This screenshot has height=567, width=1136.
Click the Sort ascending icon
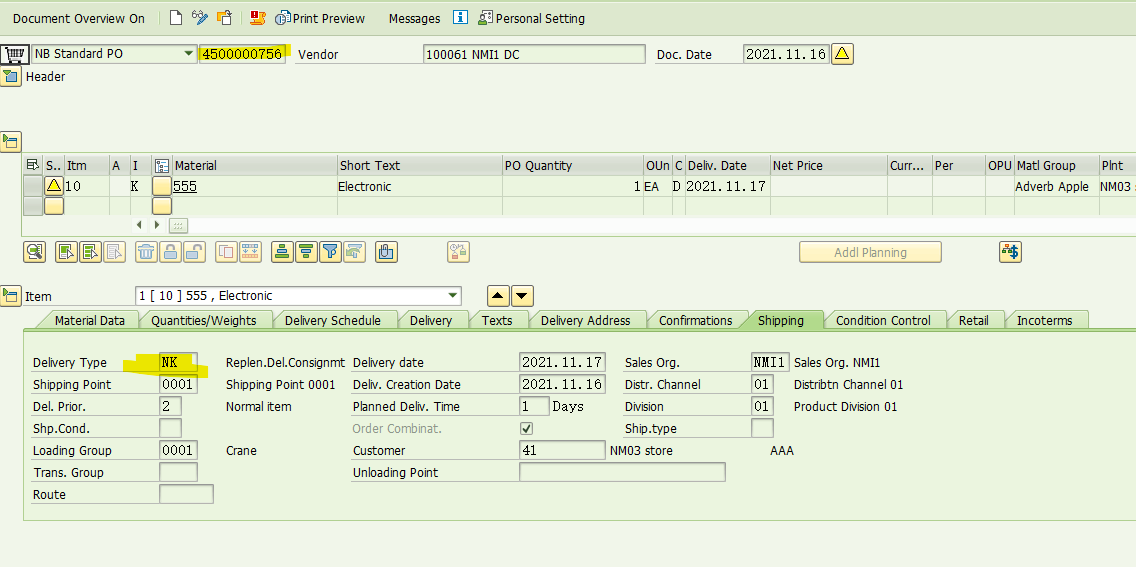pyautogui.click(x=283, y=252)
